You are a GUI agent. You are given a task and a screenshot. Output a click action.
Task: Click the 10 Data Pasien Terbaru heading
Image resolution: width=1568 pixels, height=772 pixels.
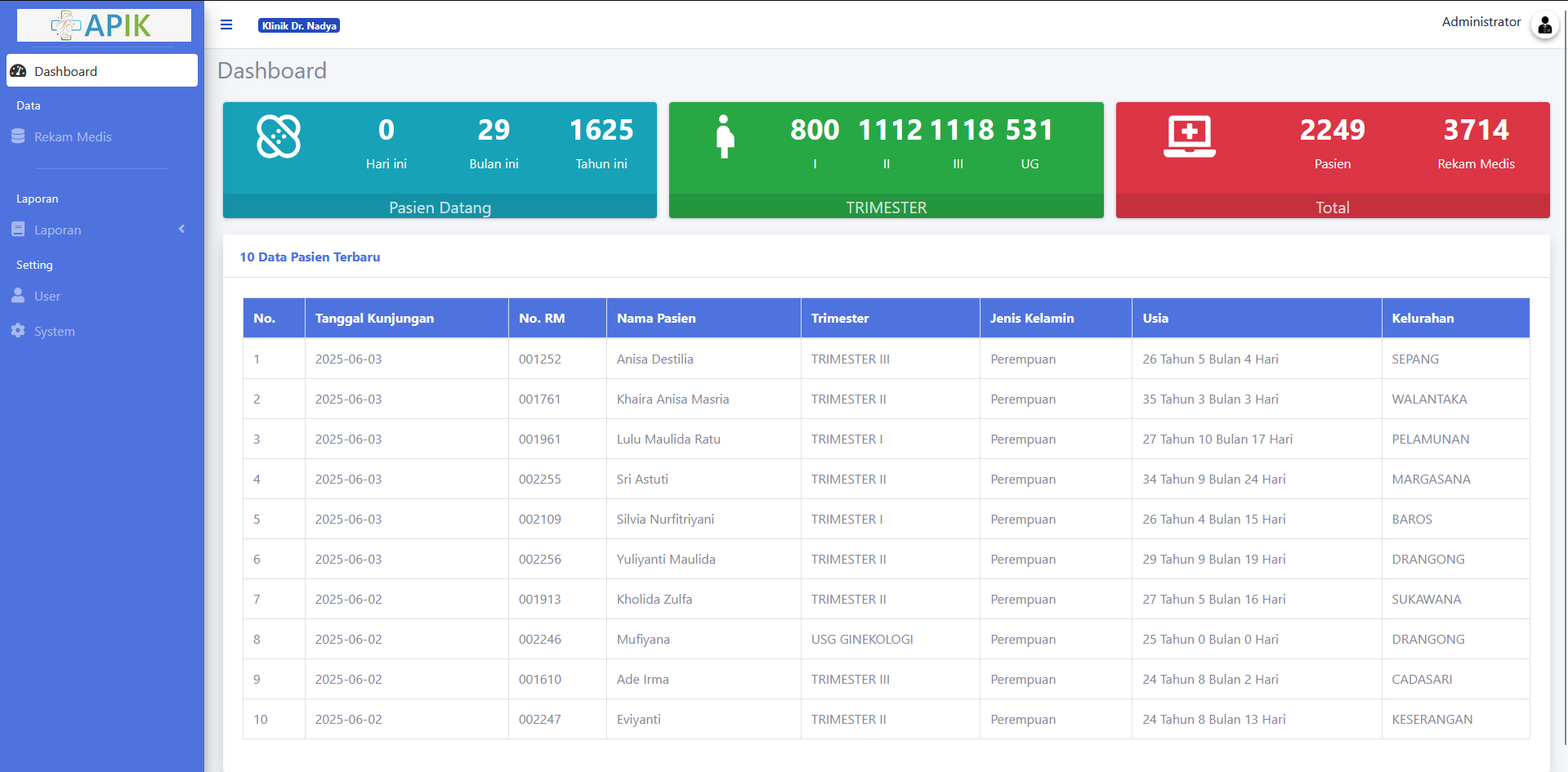pyautogui.click(x=310, y=257)
